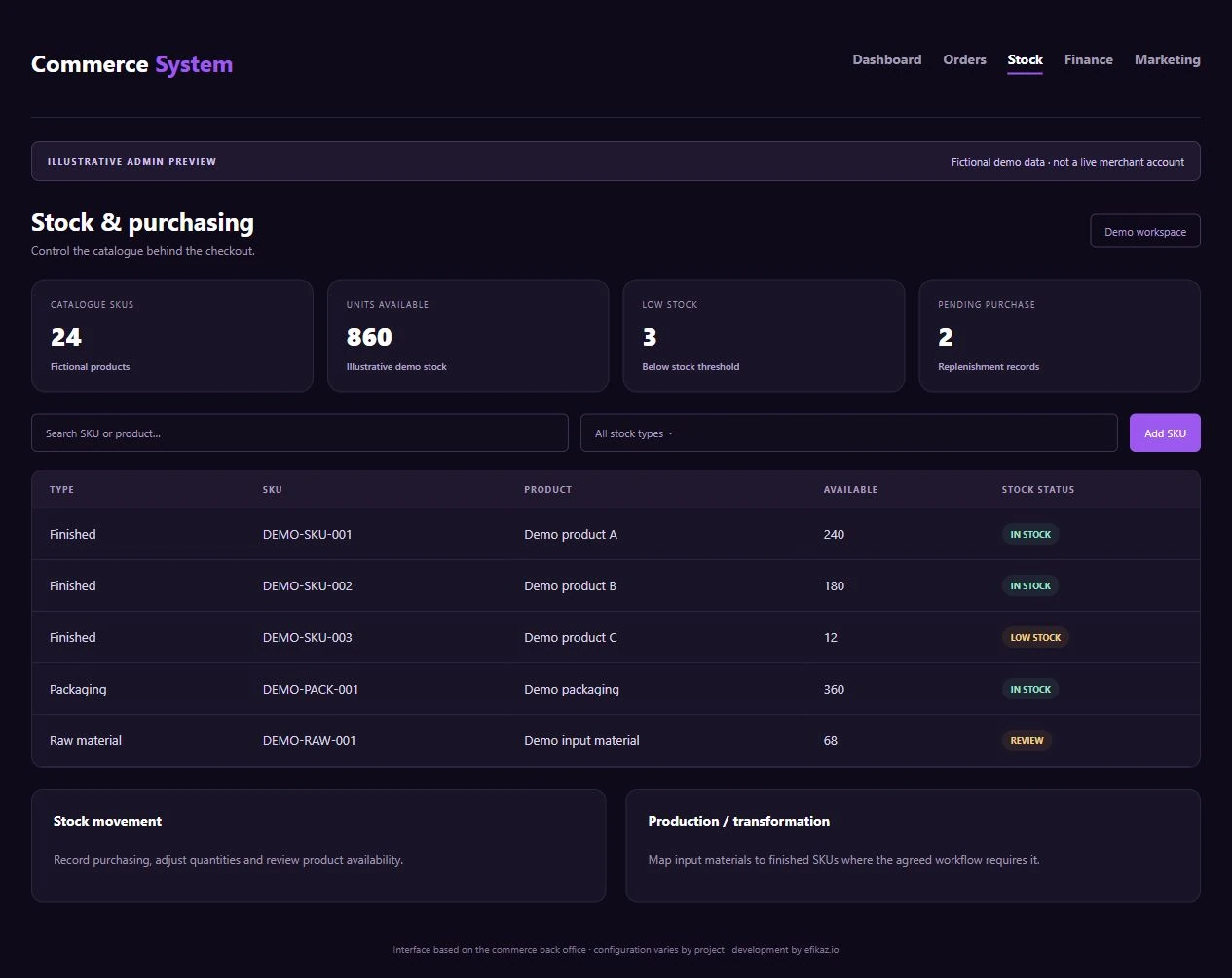Click the REVIEW status badge
The image size is (1232, 978).
pos(1027,740)
